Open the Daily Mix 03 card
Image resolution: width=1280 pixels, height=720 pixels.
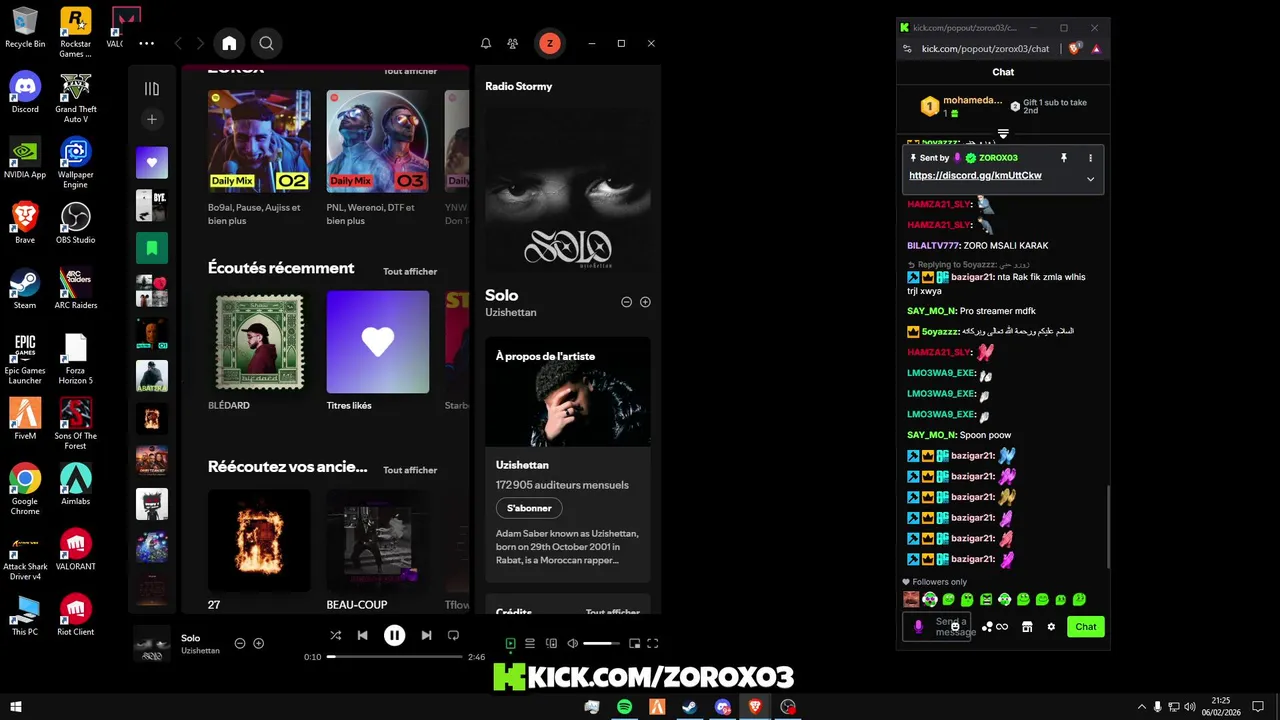[x=378, y=142]
